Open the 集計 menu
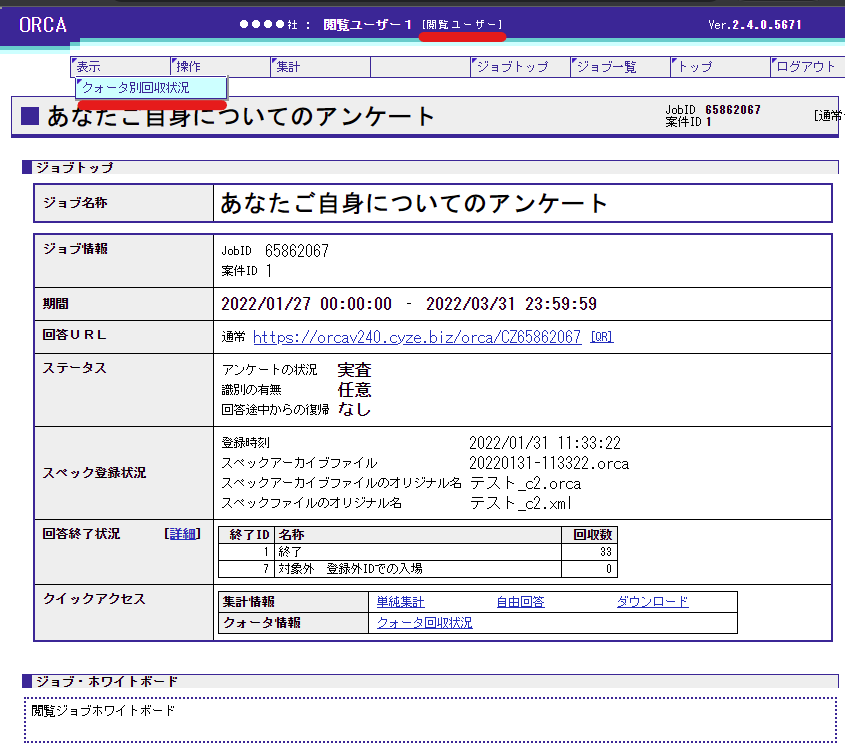The width and height of the screenshot is (845, 749). point(320,67)
